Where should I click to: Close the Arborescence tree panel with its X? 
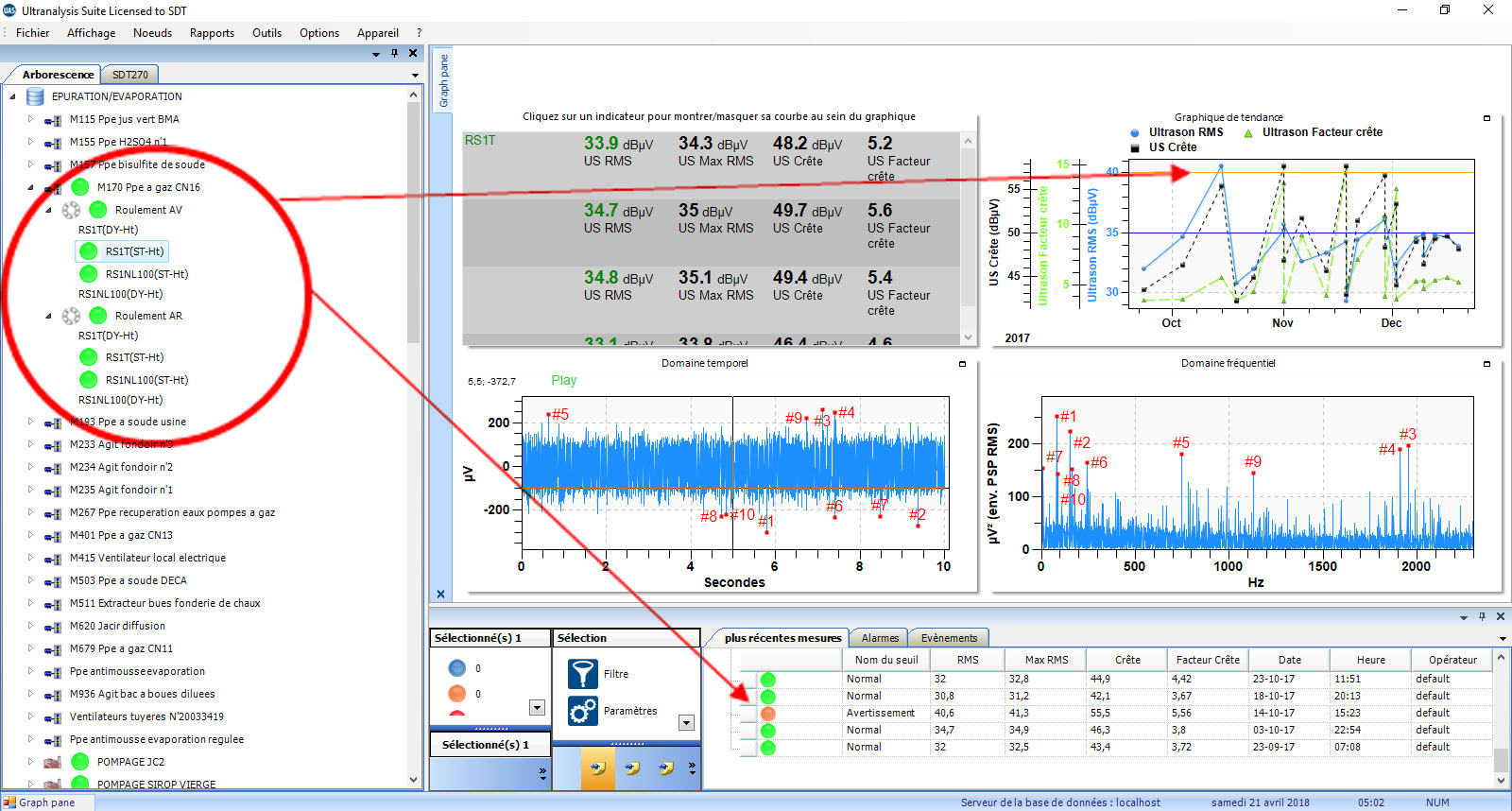pyautogui.click(x=413, y=53)
